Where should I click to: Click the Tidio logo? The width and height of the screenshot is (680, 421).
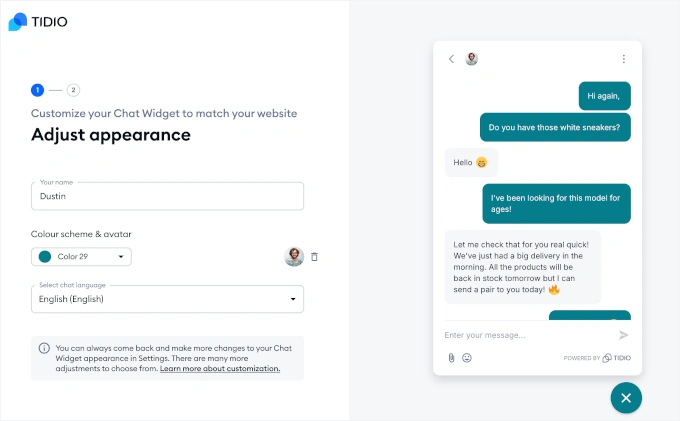38,21
